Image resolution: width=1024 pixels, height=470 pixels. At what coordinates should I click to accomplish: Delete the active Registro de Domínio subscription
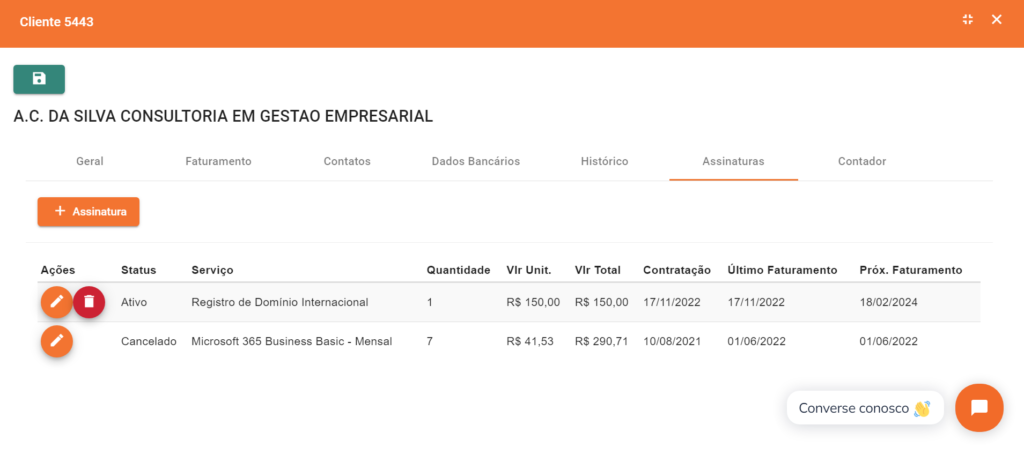89,302
